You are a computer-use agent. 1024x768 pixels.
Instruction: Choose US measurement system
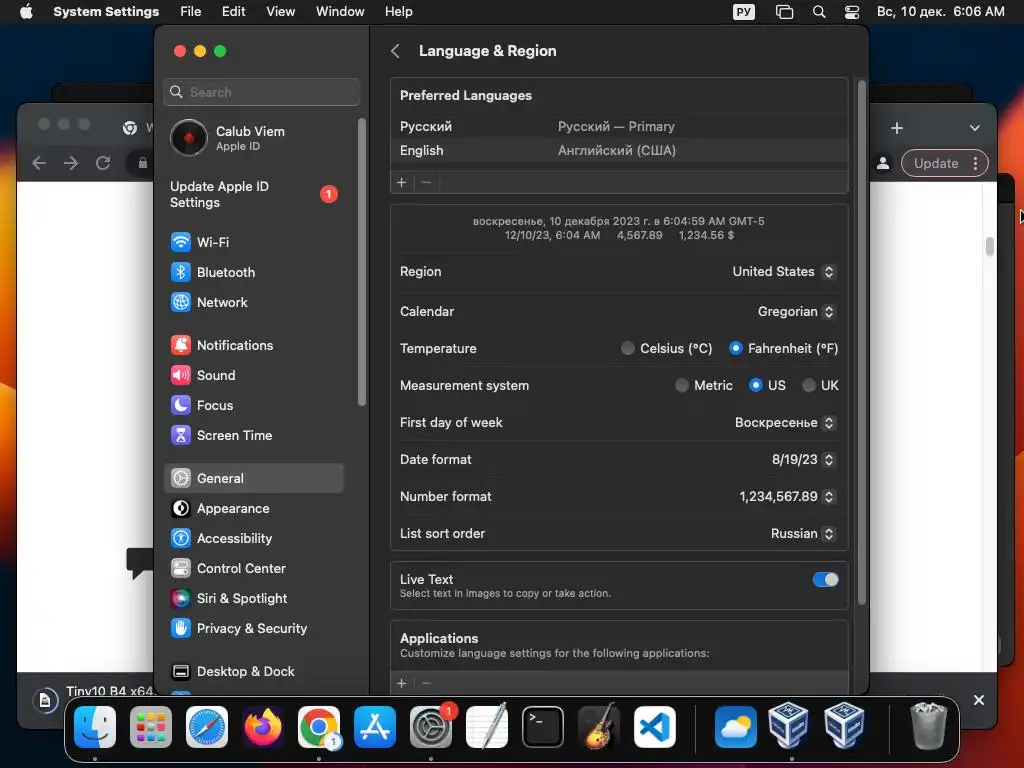756,386
